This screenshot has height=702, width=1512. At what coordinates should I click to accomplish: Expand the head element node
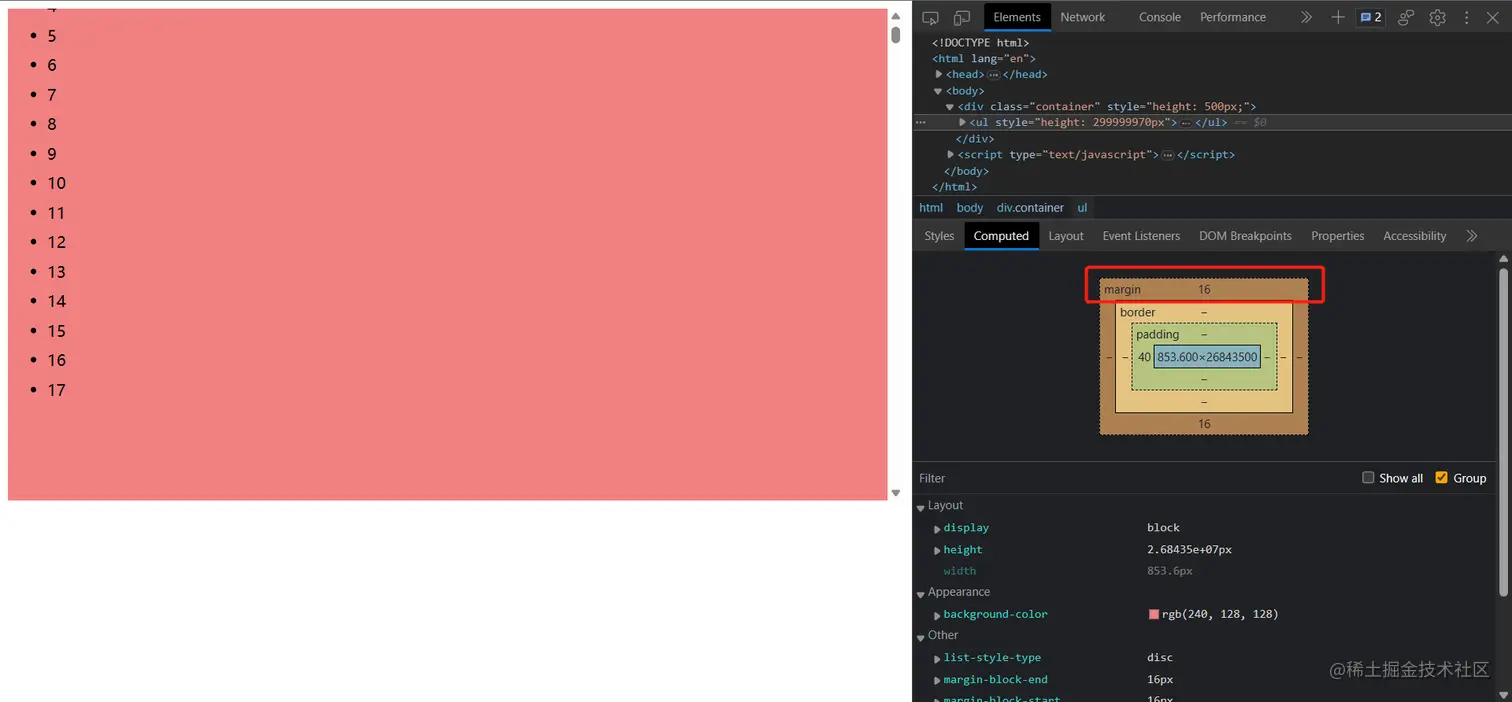tap(939, 74)
